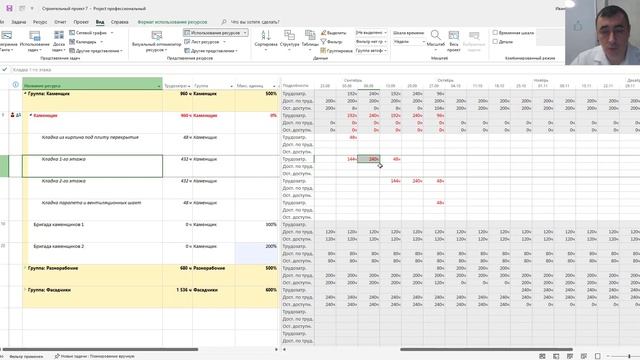640x360 pixels.
Task: Open the Highlight 'Не выделено' dropdown
Action: [x=371, y=33]
